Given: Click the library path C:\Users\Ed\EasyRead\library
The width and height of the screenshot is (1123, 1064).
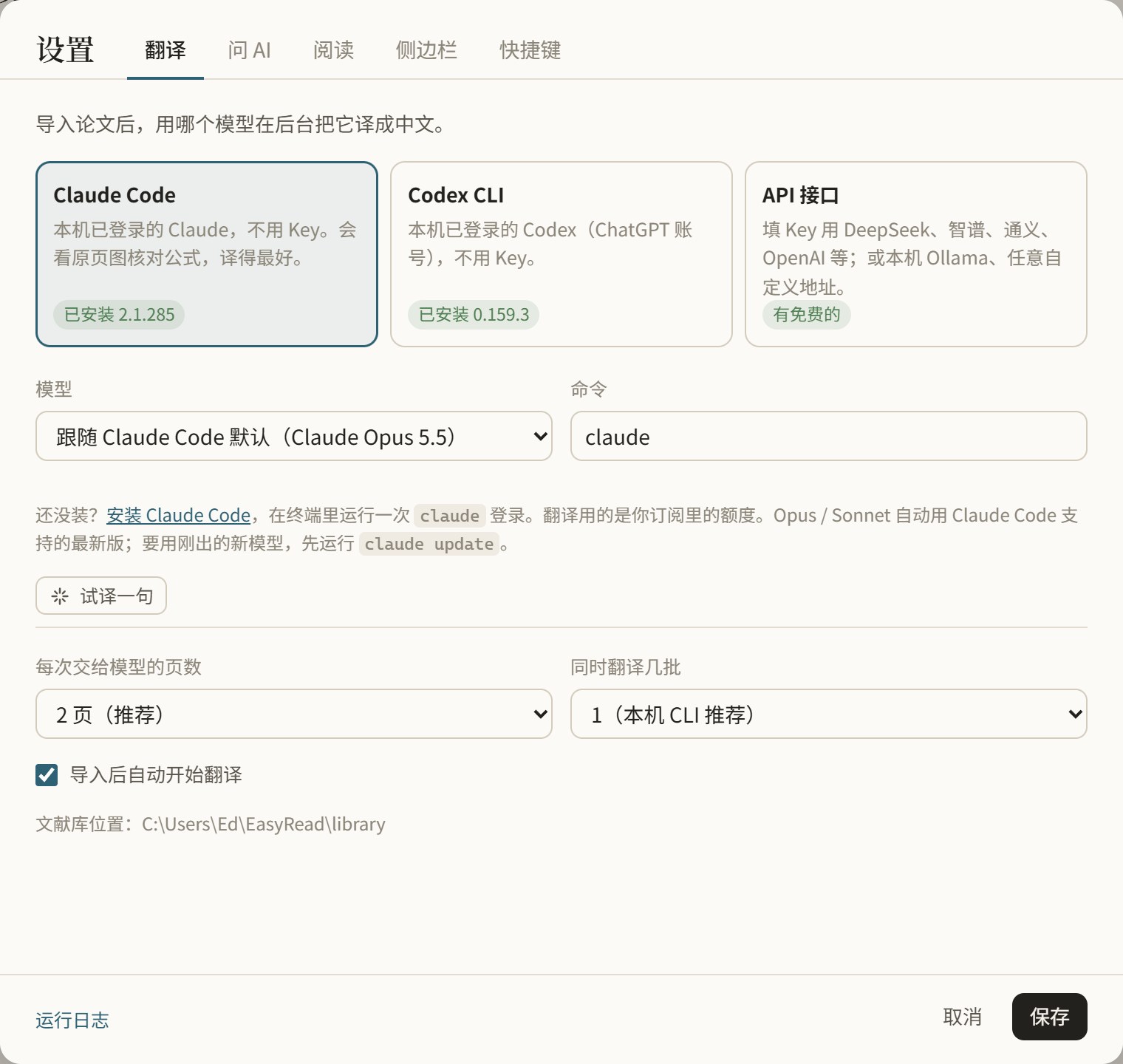Looking at the screenshot, I should [x=264, y=824].
